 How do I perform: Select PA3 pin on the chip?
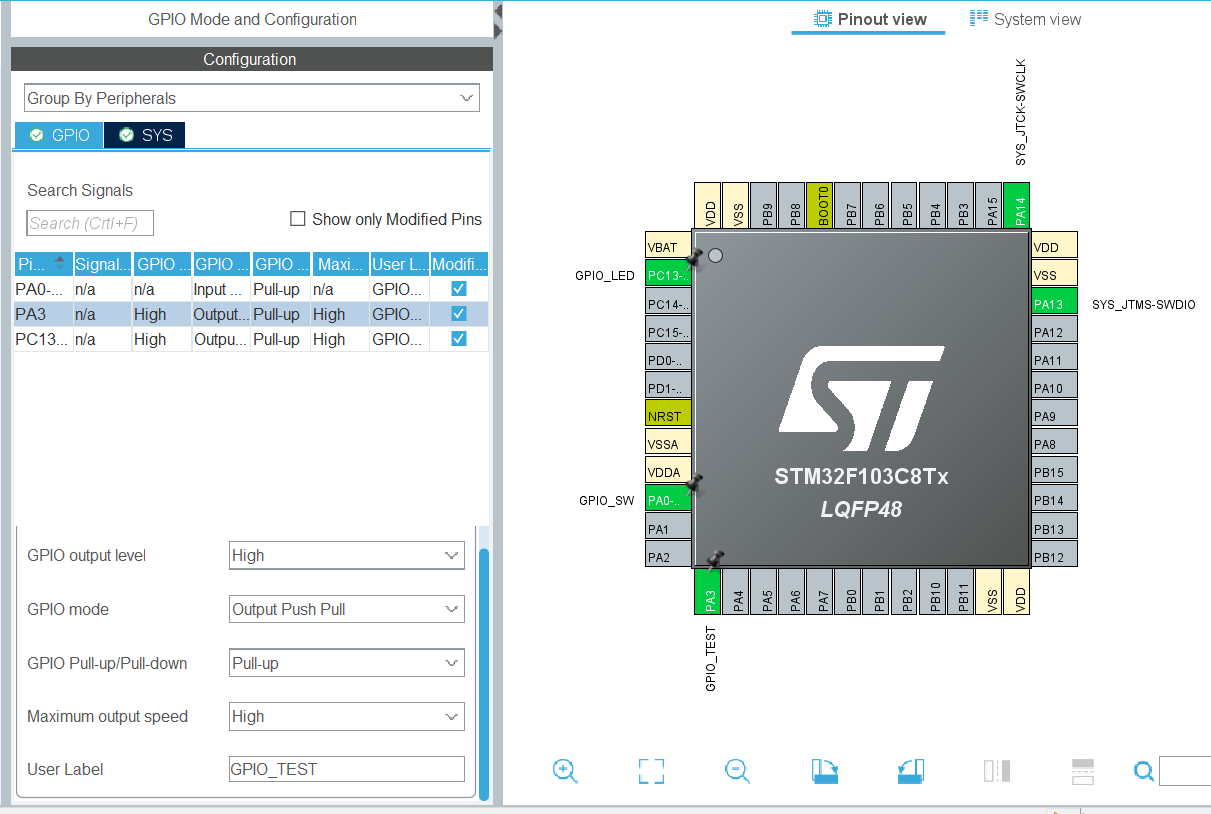point(707,591)
